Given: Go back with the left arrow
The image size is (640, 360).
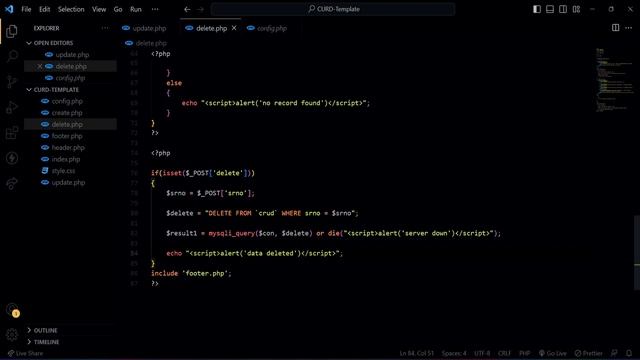Looking at the screenshot, I should [187, 9].
